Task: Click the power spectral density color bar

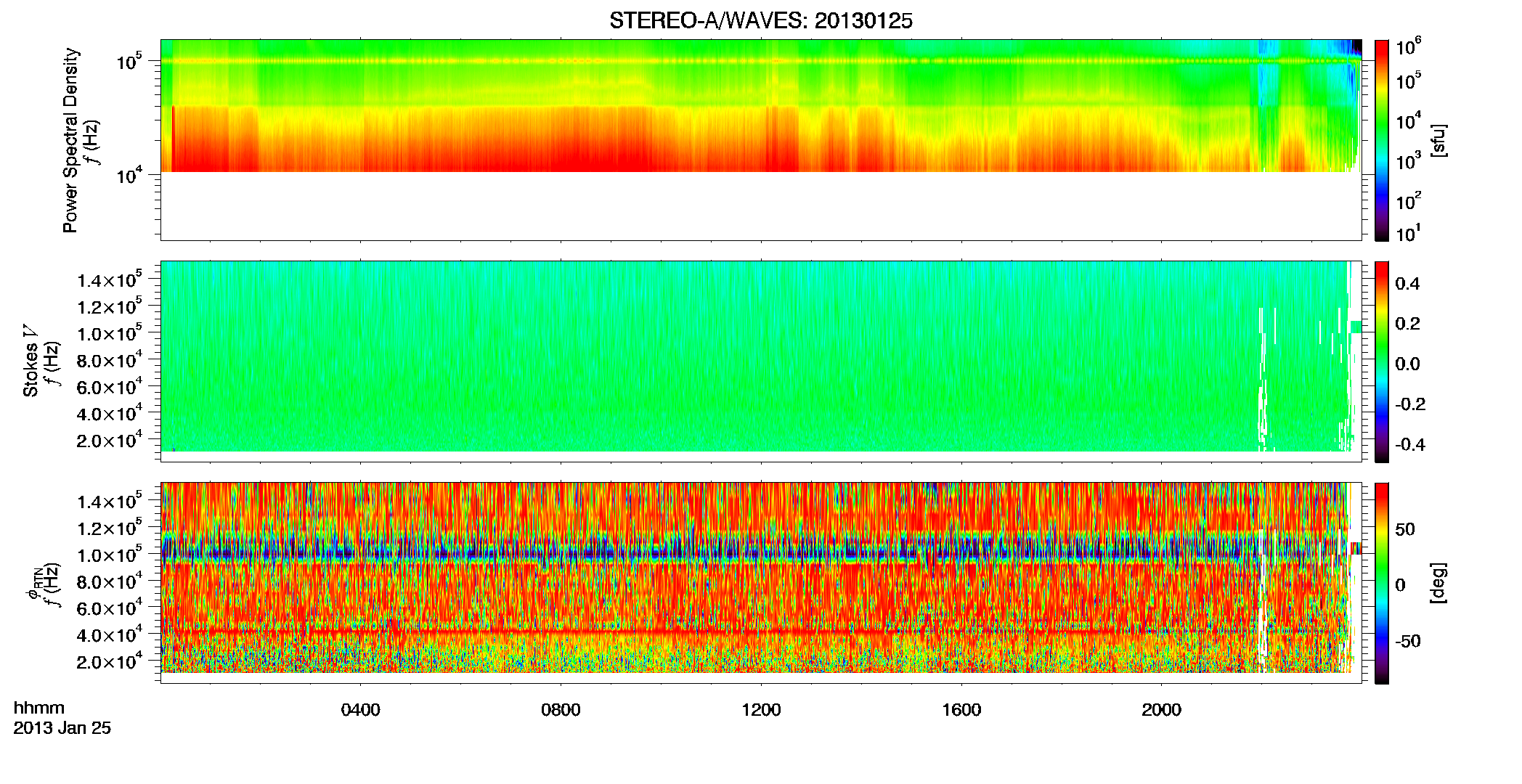Action: (1382, 140)
